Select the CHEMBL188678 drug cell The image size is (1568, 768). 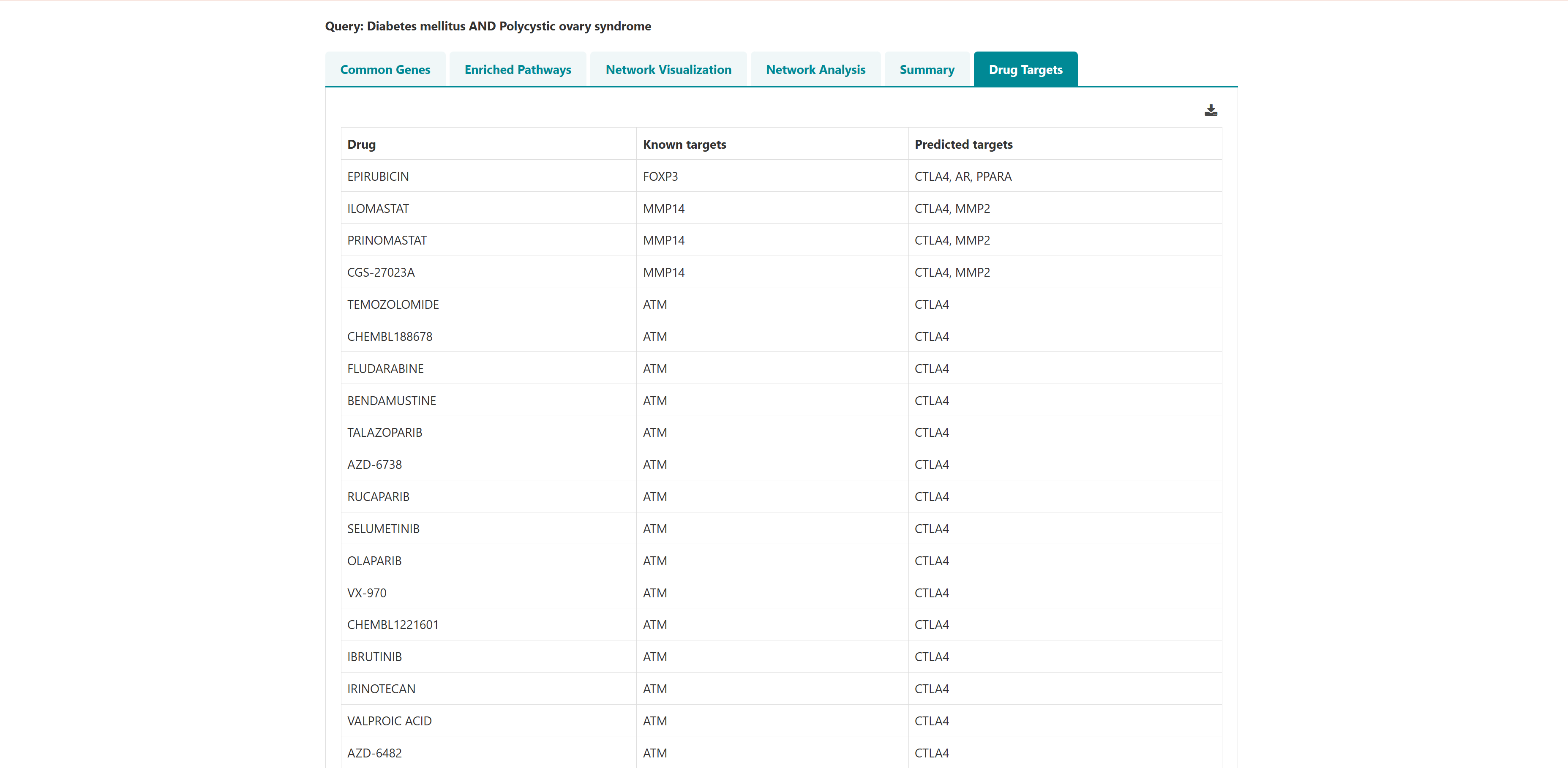[390, 337]
